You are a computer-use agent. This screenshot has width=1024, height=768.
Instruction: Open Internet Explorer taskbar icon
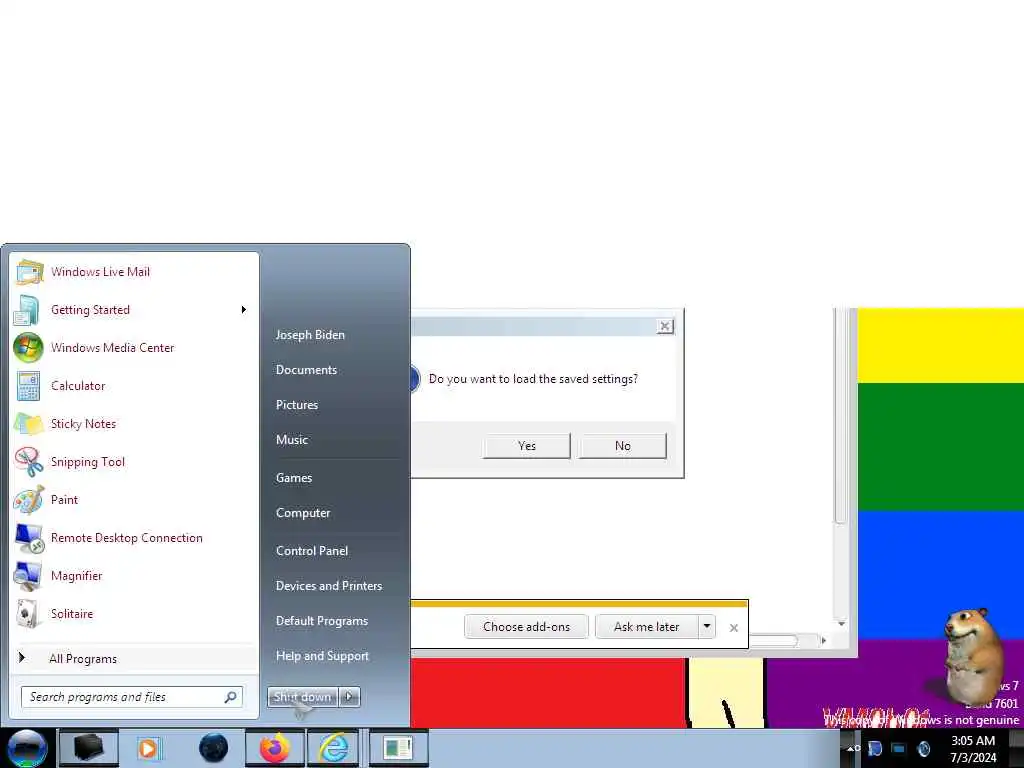pyautogui.click(x=333, y=748)
